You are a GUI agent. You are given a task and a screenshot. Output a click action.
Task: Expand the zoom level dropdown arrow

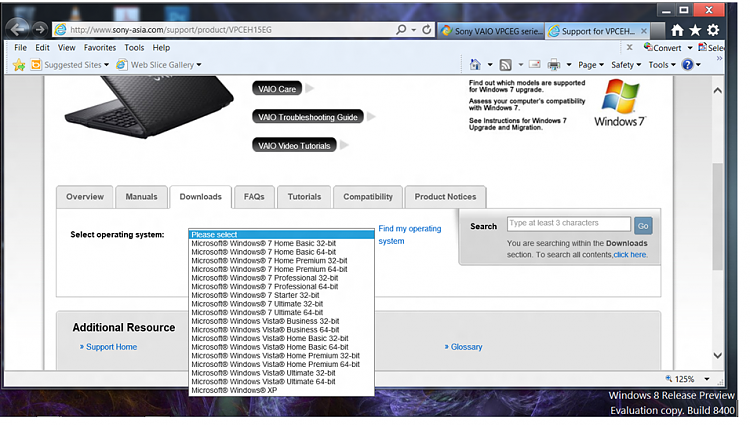706,379
